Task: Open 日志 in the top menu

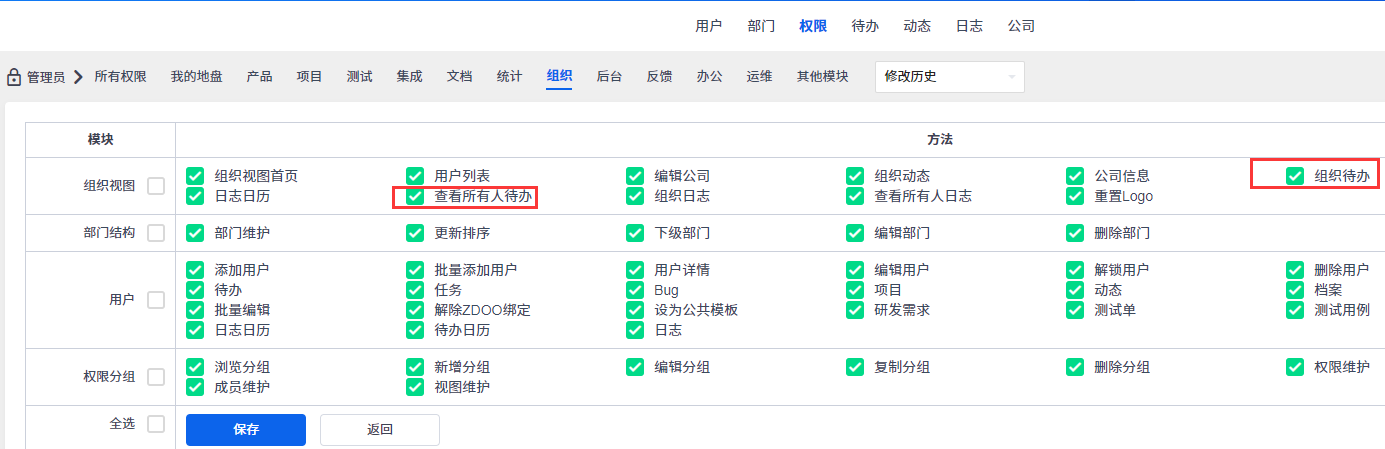Action: (969, 26)
